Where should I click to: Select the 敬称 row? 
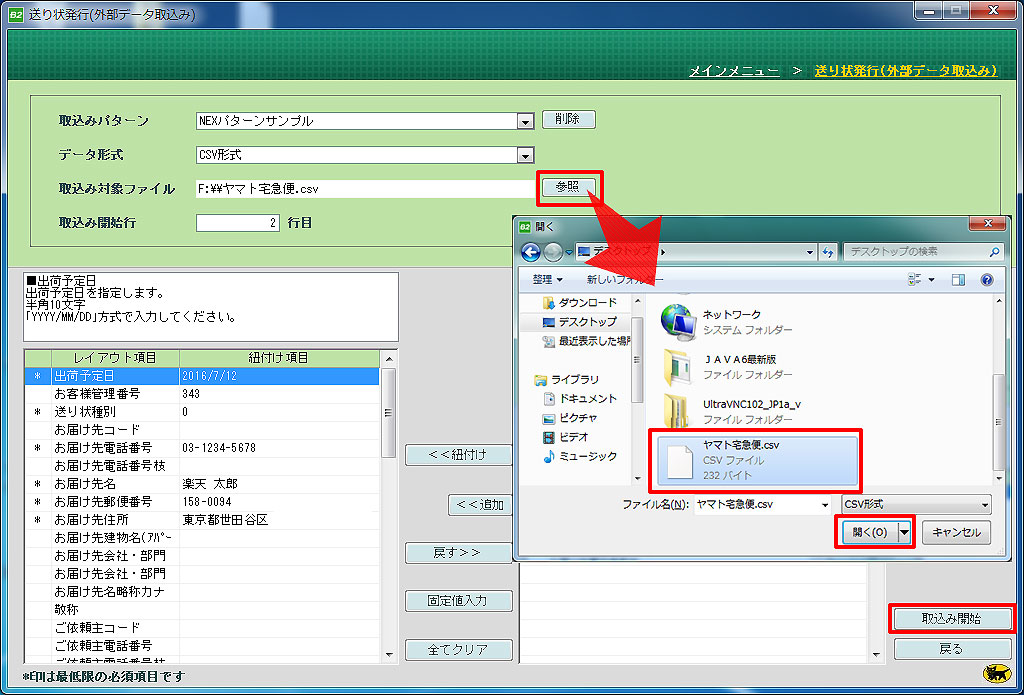click(202, 609)
